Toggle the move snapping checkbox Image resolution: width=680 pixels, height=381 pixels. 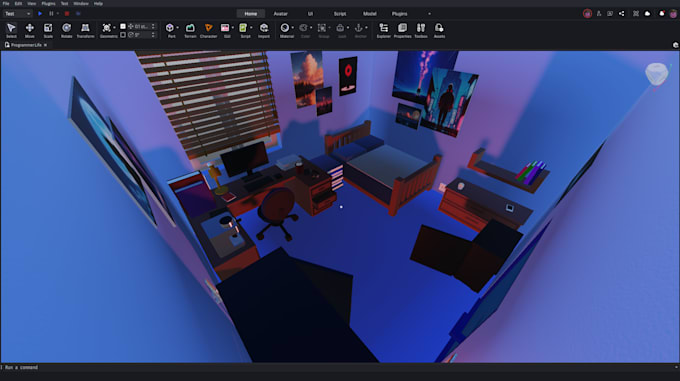[123, 26]
